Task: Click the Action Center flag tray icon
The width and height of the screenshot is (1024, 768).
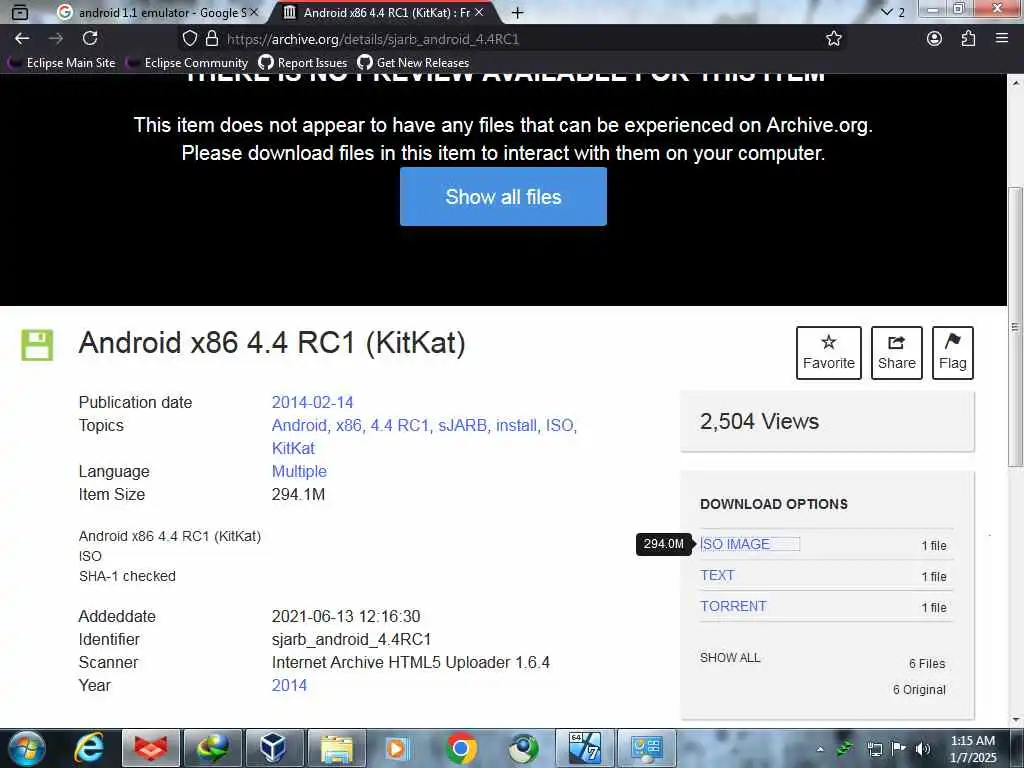Action: [x=898, y=749]
